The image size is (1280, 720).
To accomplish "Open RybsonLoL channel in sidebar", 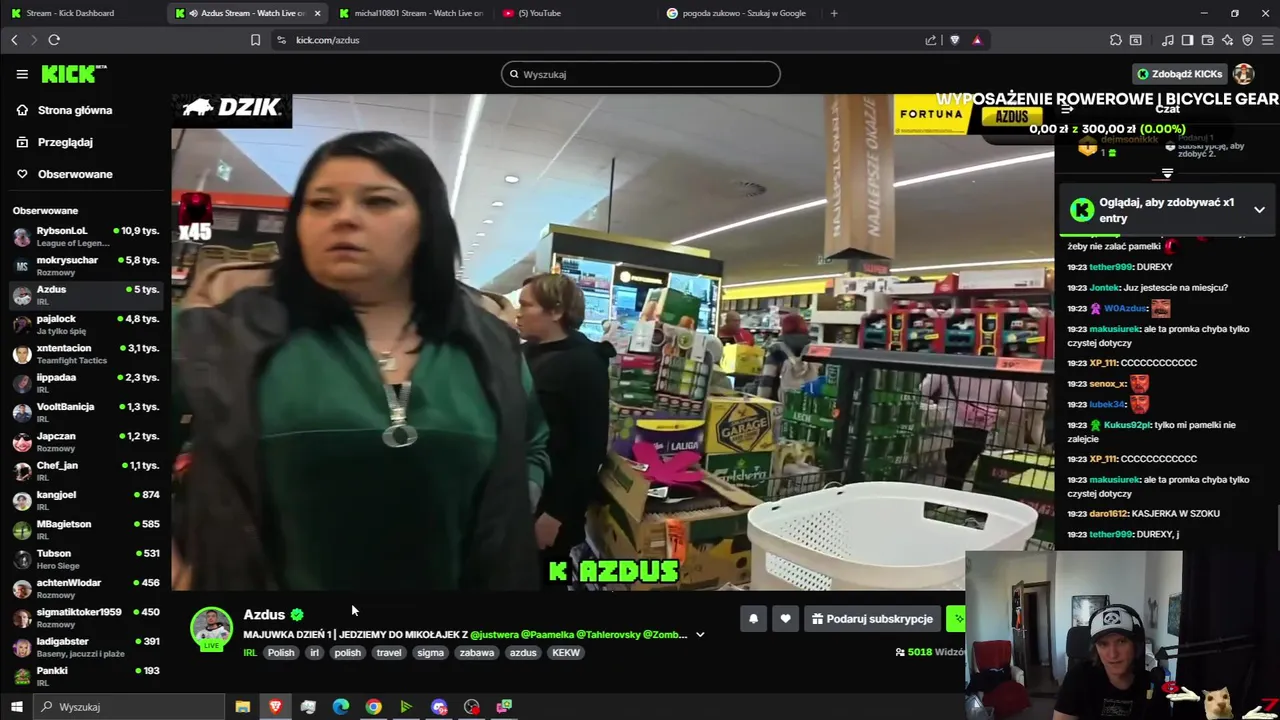I will point(85,236).
